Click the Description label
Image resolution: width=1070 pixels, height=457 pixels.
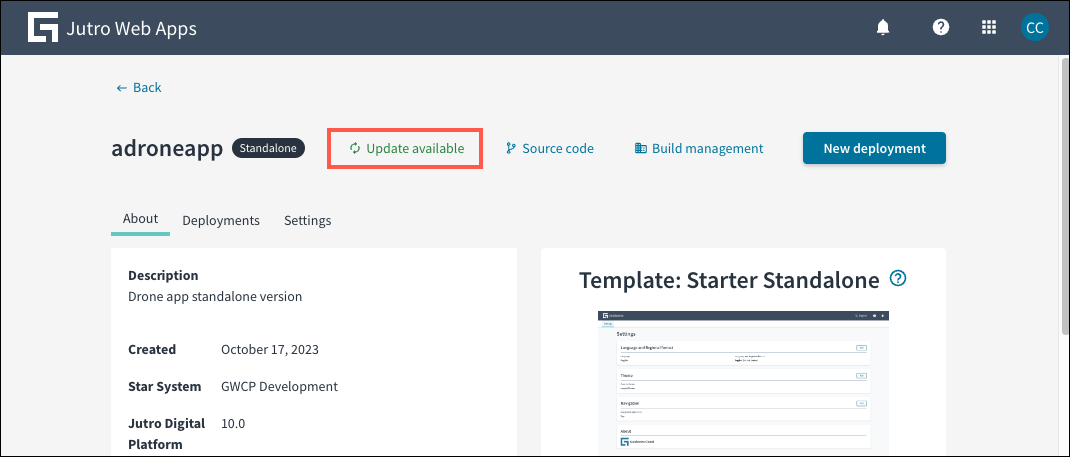(164, 276)
